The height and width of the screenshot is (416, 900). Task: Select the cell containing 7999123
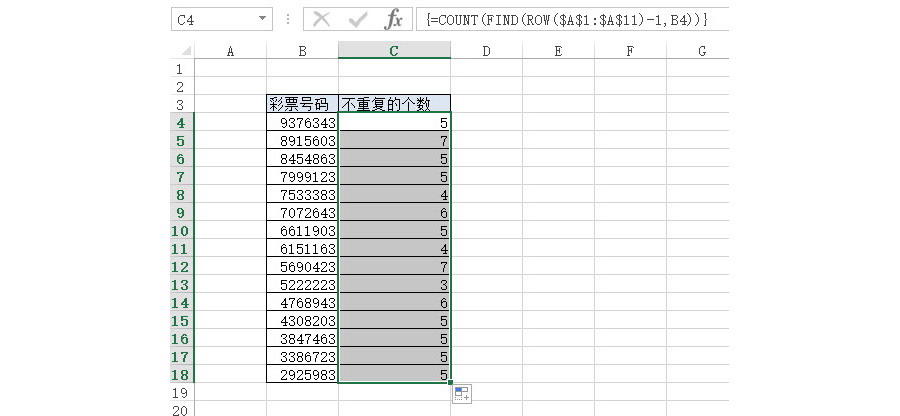[x=302, y=176]
